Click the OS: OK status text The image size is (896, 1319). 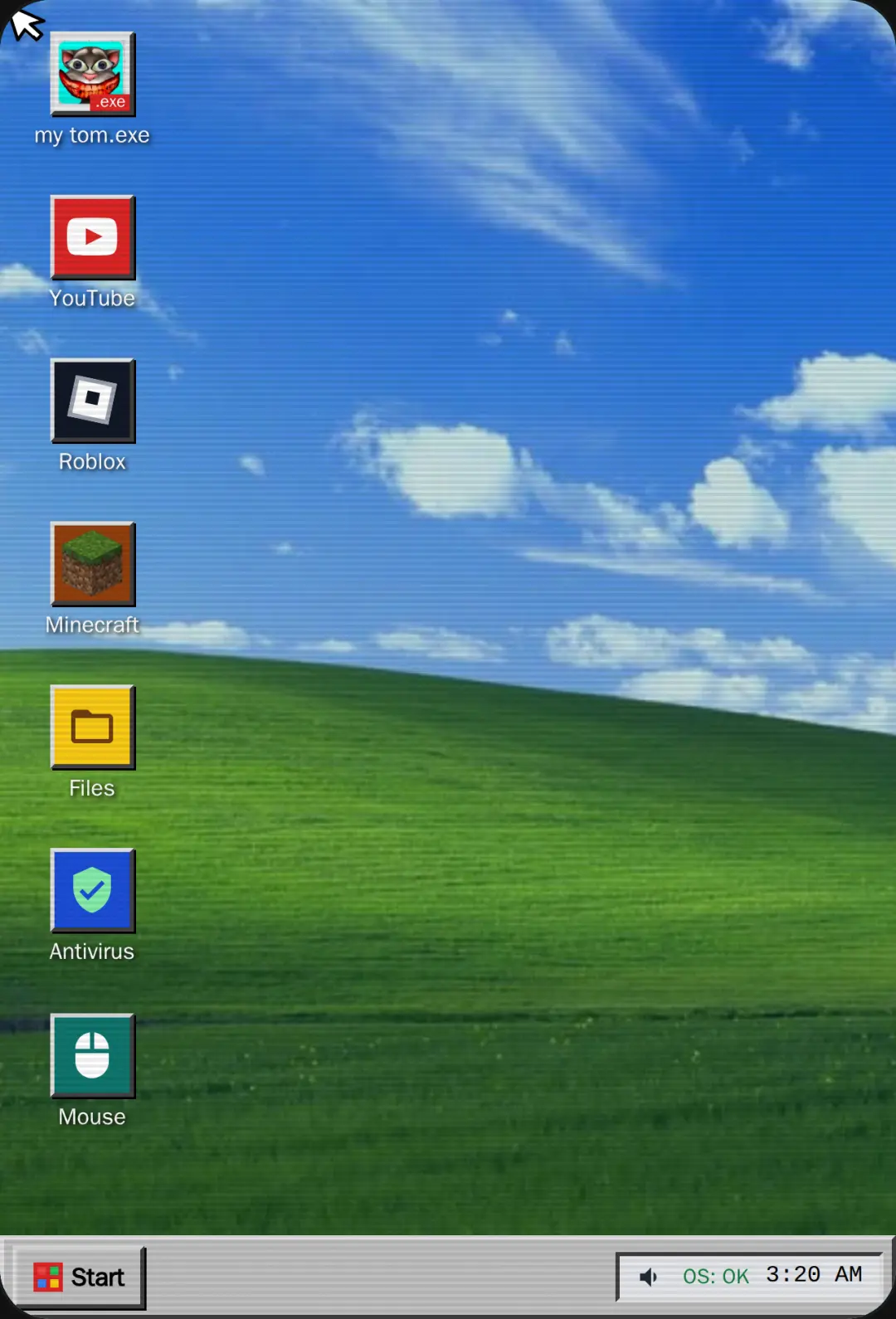(x=716, y=1277)
